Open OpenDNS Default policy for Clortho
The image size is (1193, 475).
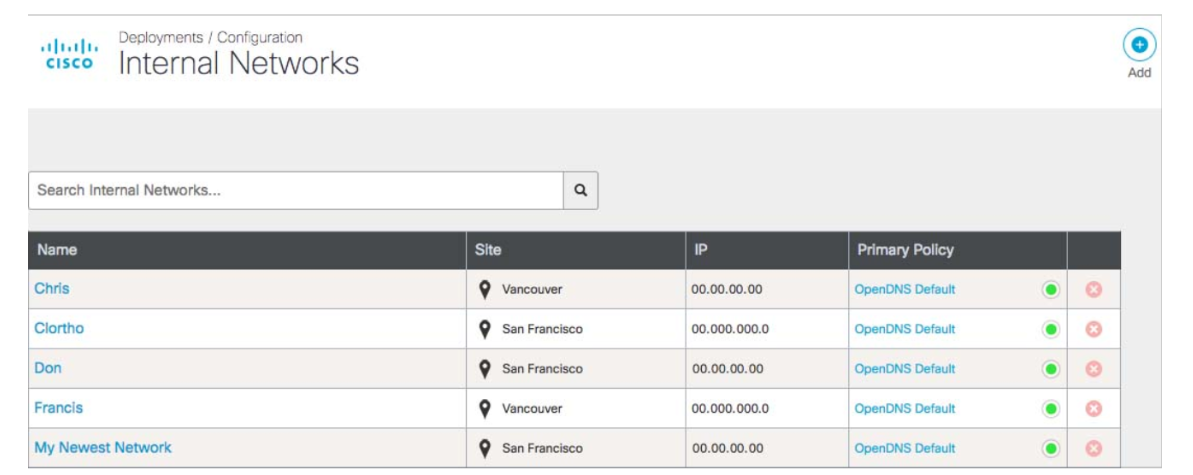(905, 330)
